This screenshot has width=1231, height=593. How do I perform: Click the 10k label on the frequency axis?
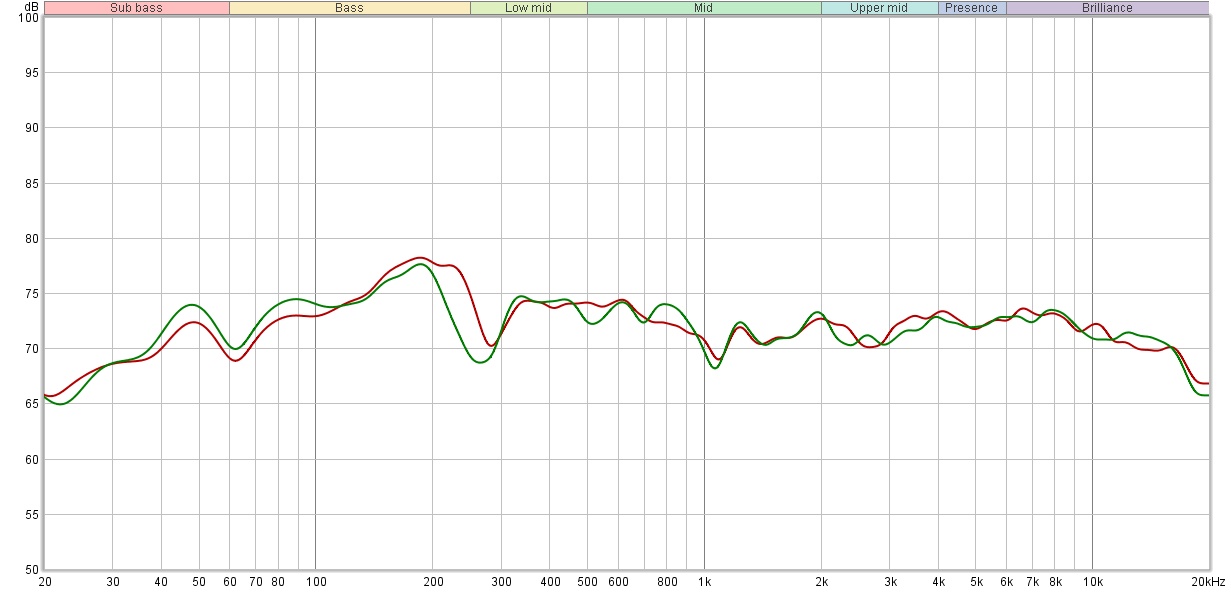coord(1092,582)
